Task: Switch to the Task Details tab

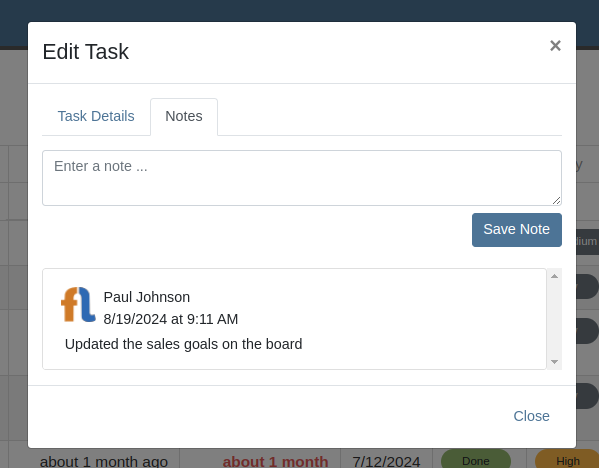Action: pyautogui.click(x=96, y=116)
